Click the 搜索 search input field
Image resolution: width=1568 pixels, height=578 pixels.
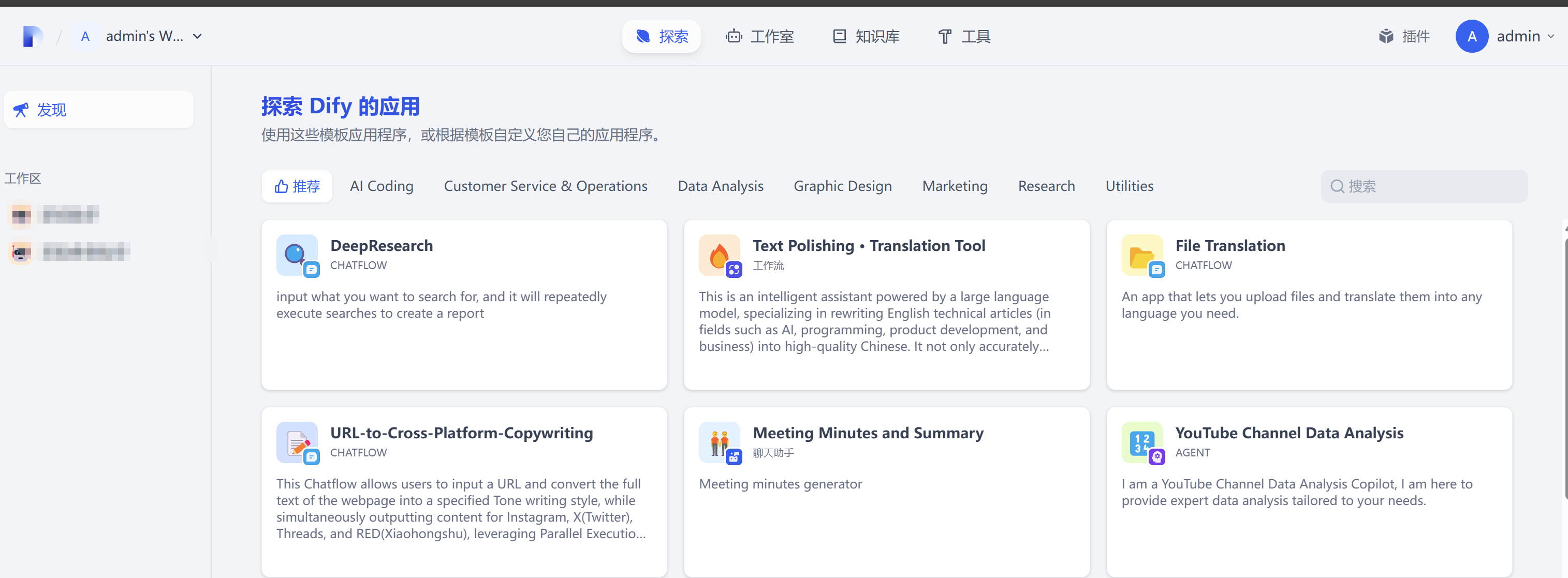(x=1424, y=186)
